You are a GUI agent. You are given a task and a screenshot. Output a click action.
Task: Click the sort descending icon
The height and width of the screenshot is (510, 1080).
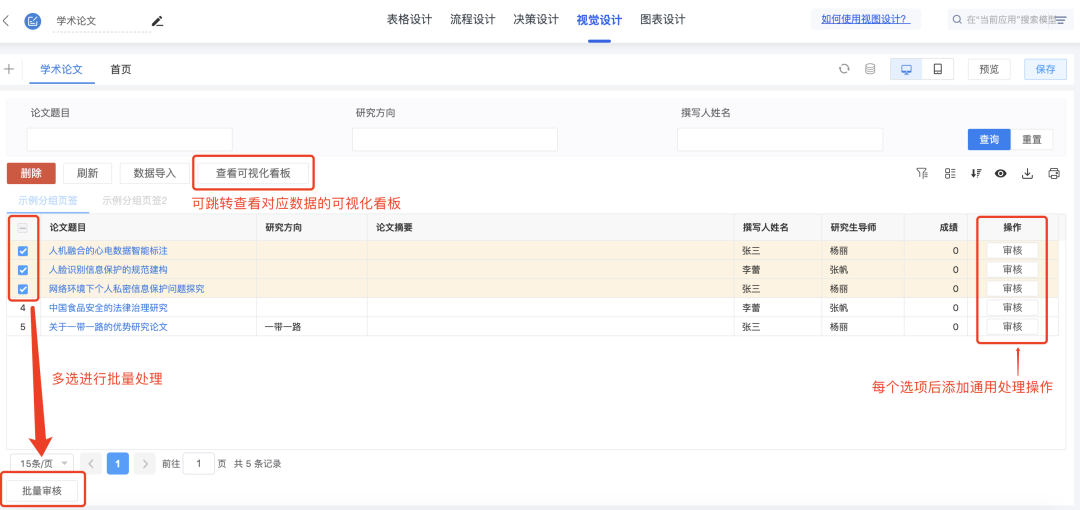[976, 173]
